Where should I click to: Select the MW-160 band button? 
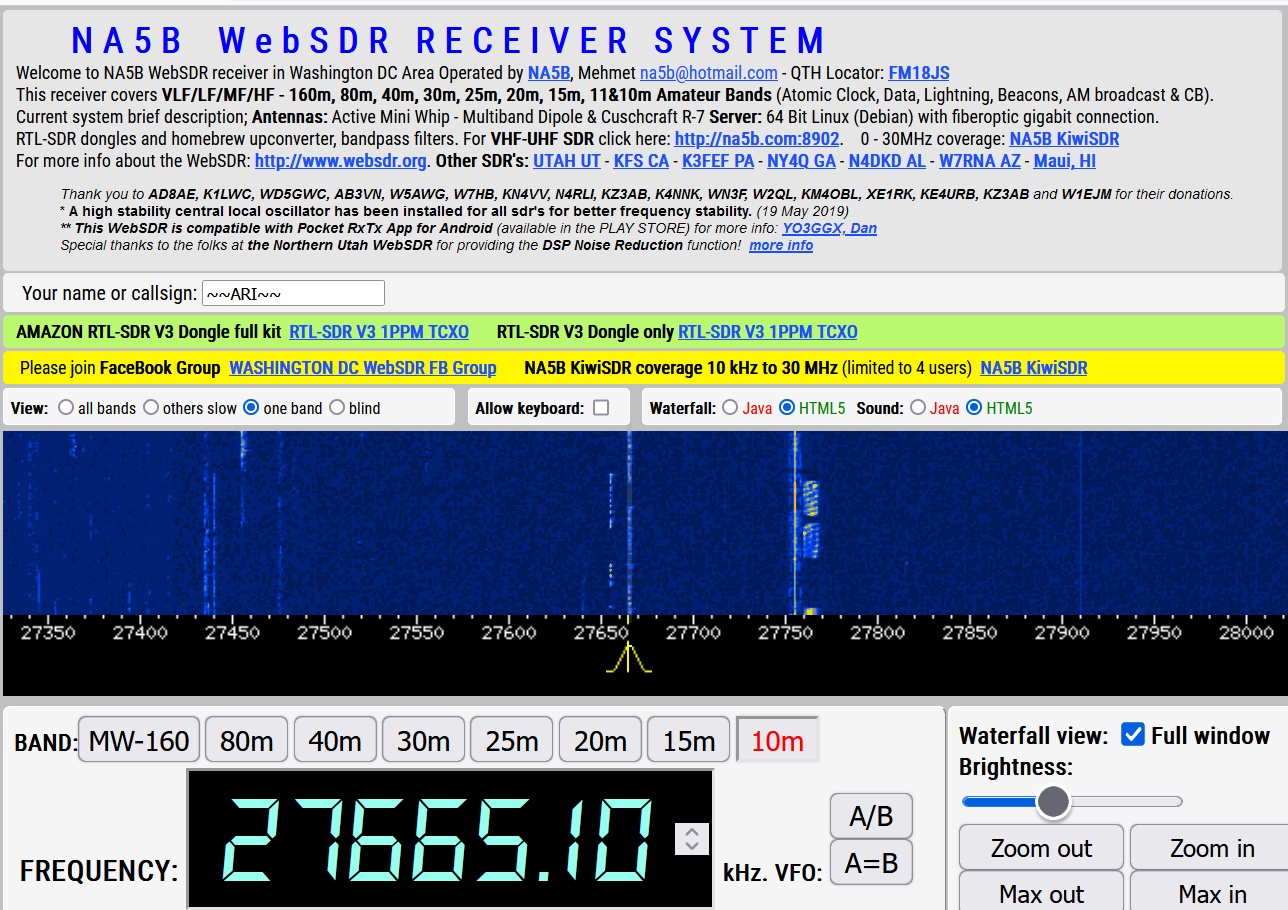coord(139,741)
